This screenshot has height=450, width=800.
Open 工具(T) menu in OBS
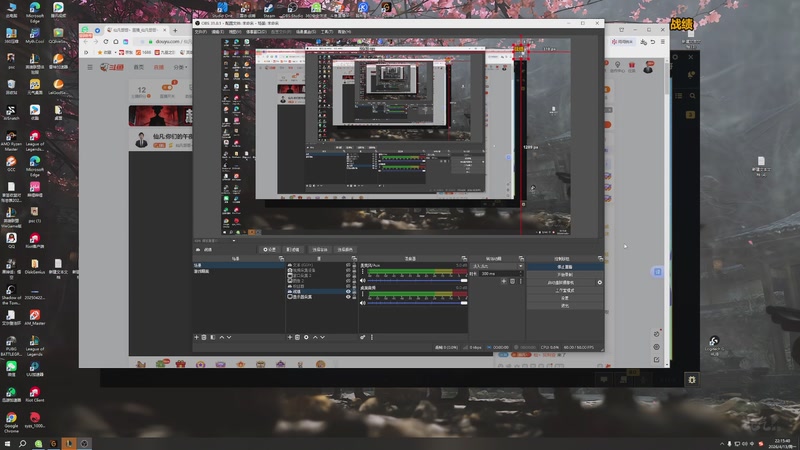tap(327, 32)
